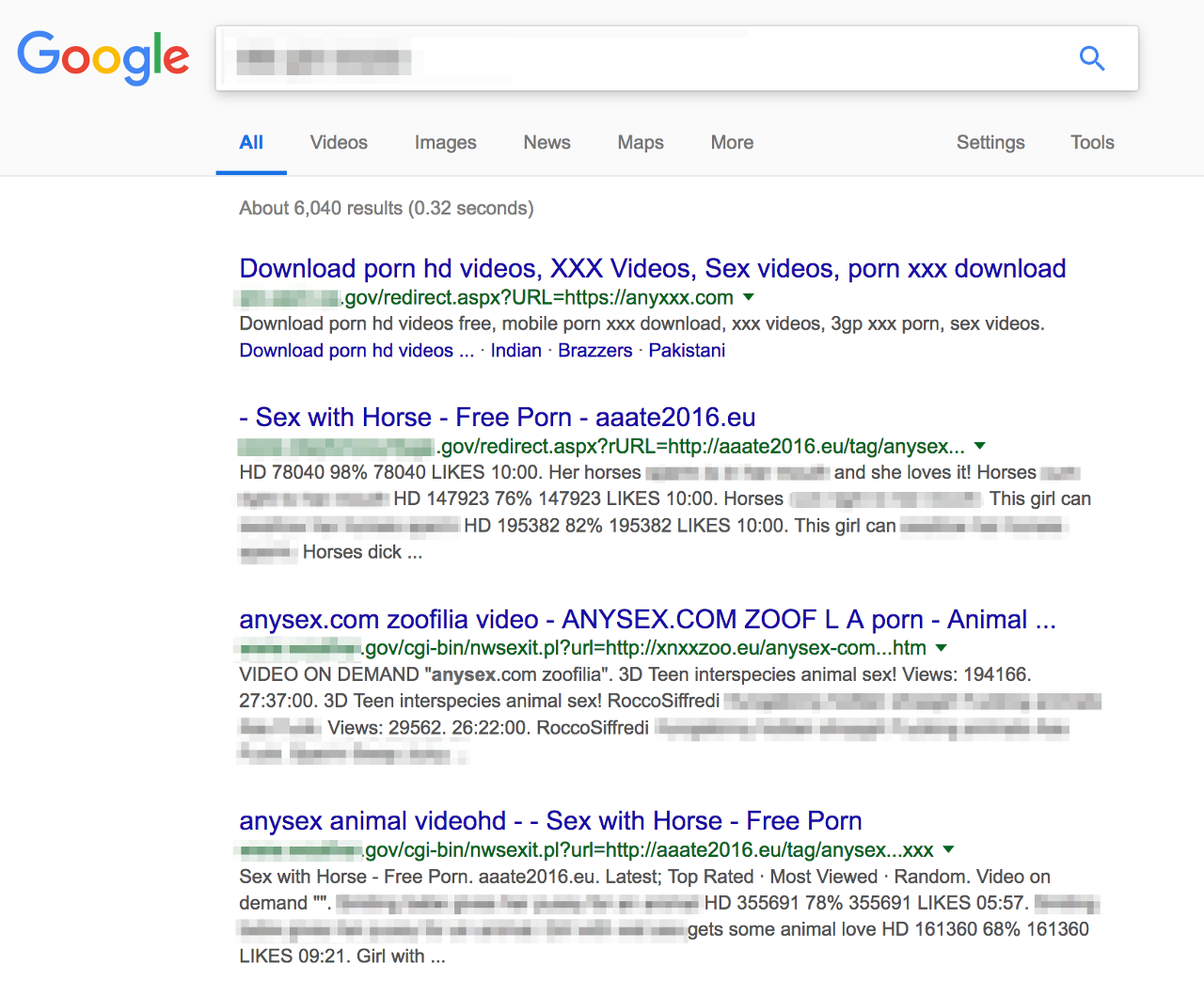Open the 'Brazzers' sitelink
Screen dimensions: 1204x997
coord(595,351)
